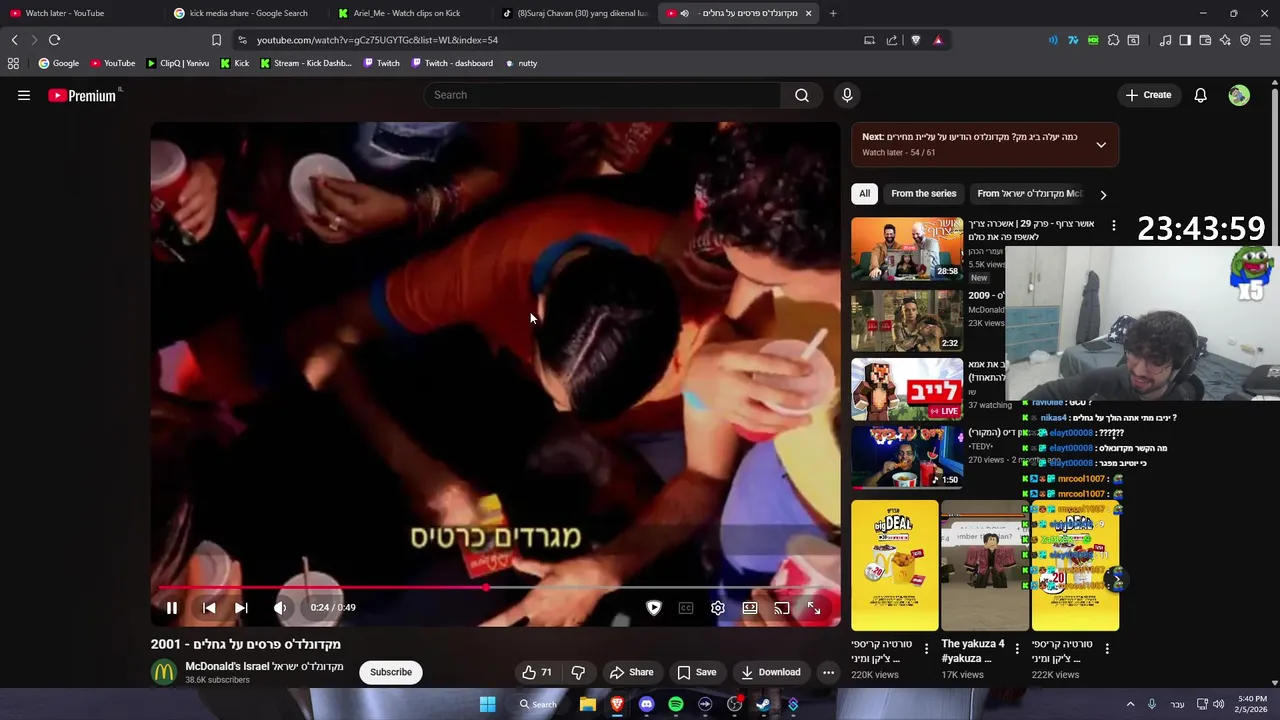Skip to the previous video in playlist
Viewport: 1280px width, 720px height.
[209, 607]
